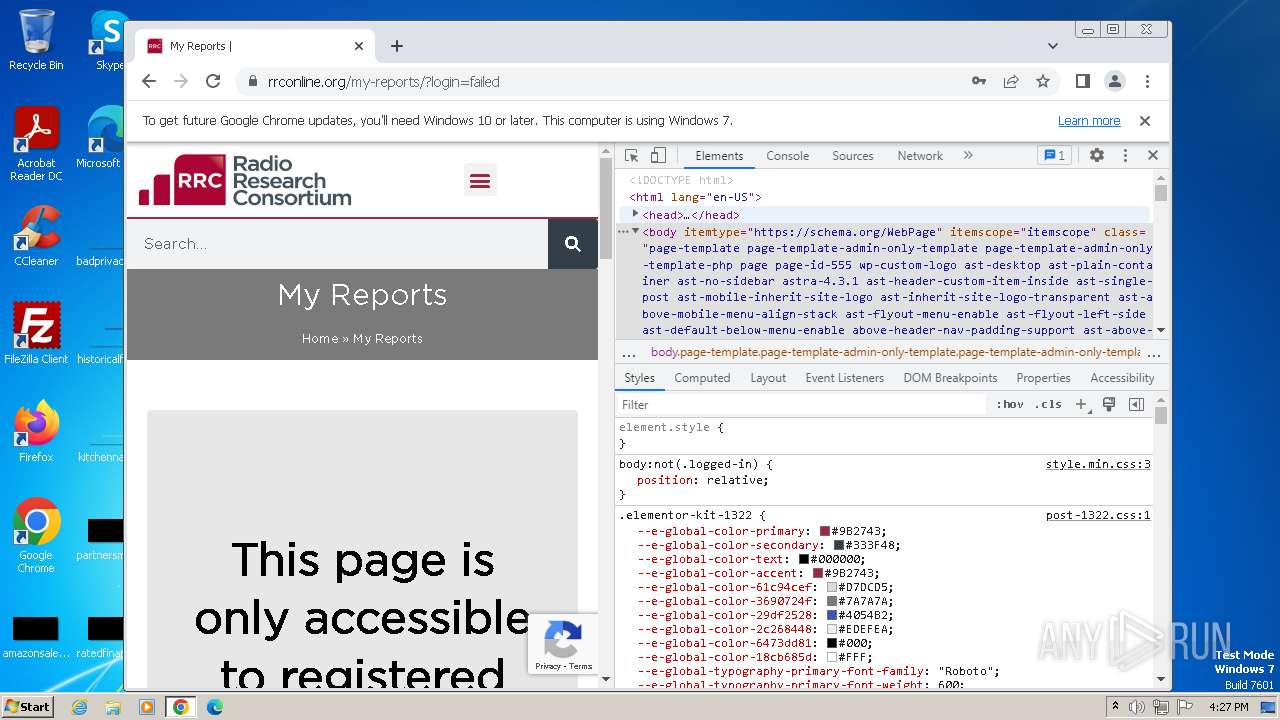Click the color swatch for #4054B2
1280x720 pixels.
point(832,615)
